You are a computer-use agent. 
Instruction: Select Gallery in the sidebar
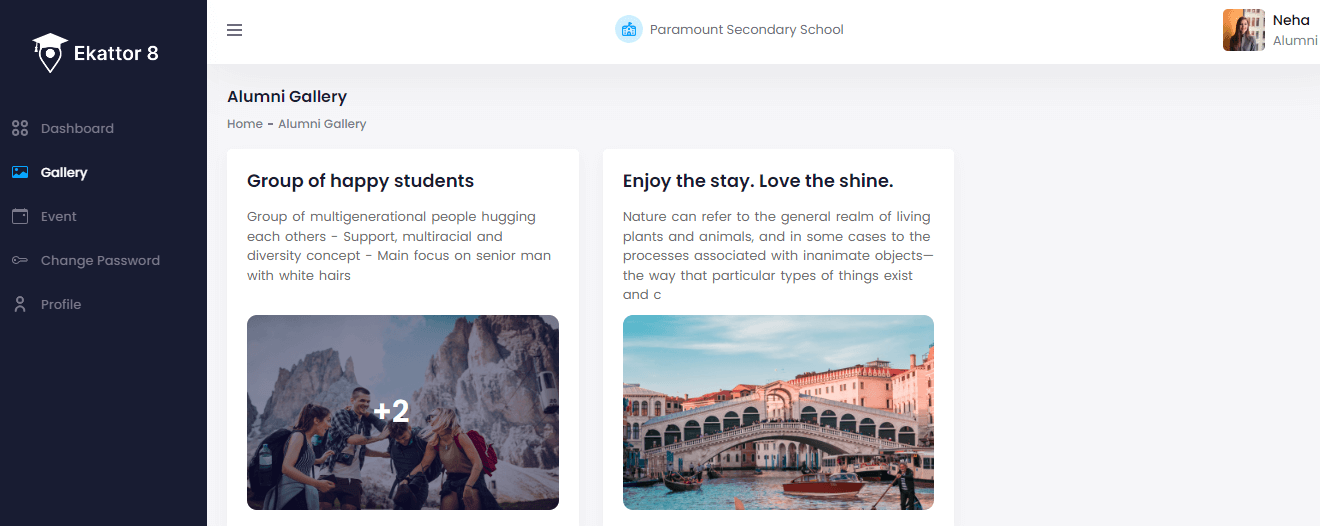pyautogui.click(x=64, y=172)
